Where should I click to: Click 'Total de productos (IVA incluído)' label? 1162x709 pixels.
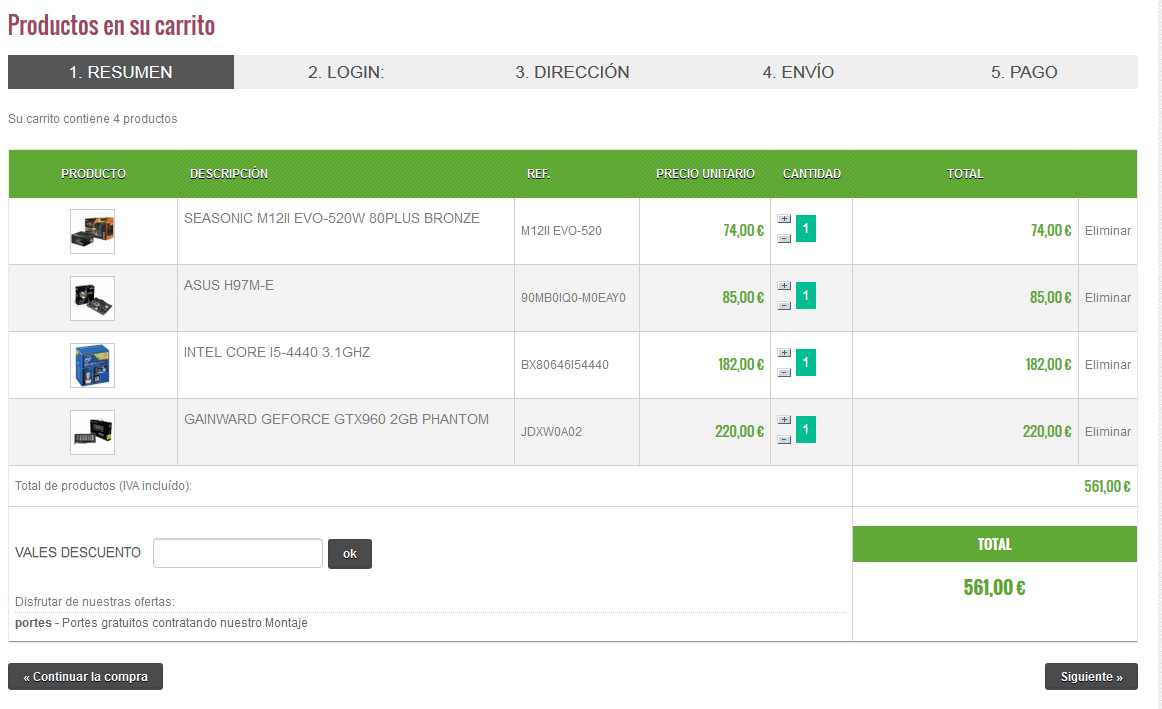(103, 486)
